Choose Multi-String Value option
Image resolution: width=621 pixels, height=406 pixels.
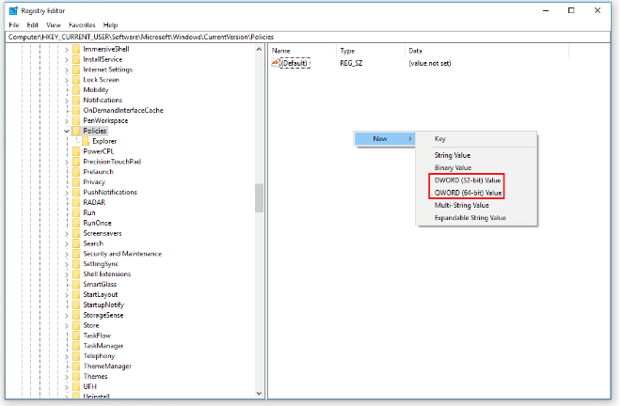point(476,205)
